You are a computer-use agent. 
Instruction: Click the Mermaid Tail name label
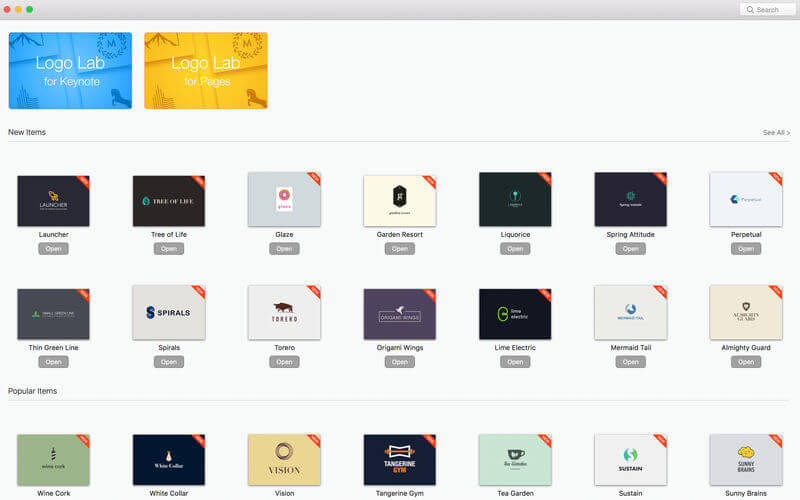[631, 348]
